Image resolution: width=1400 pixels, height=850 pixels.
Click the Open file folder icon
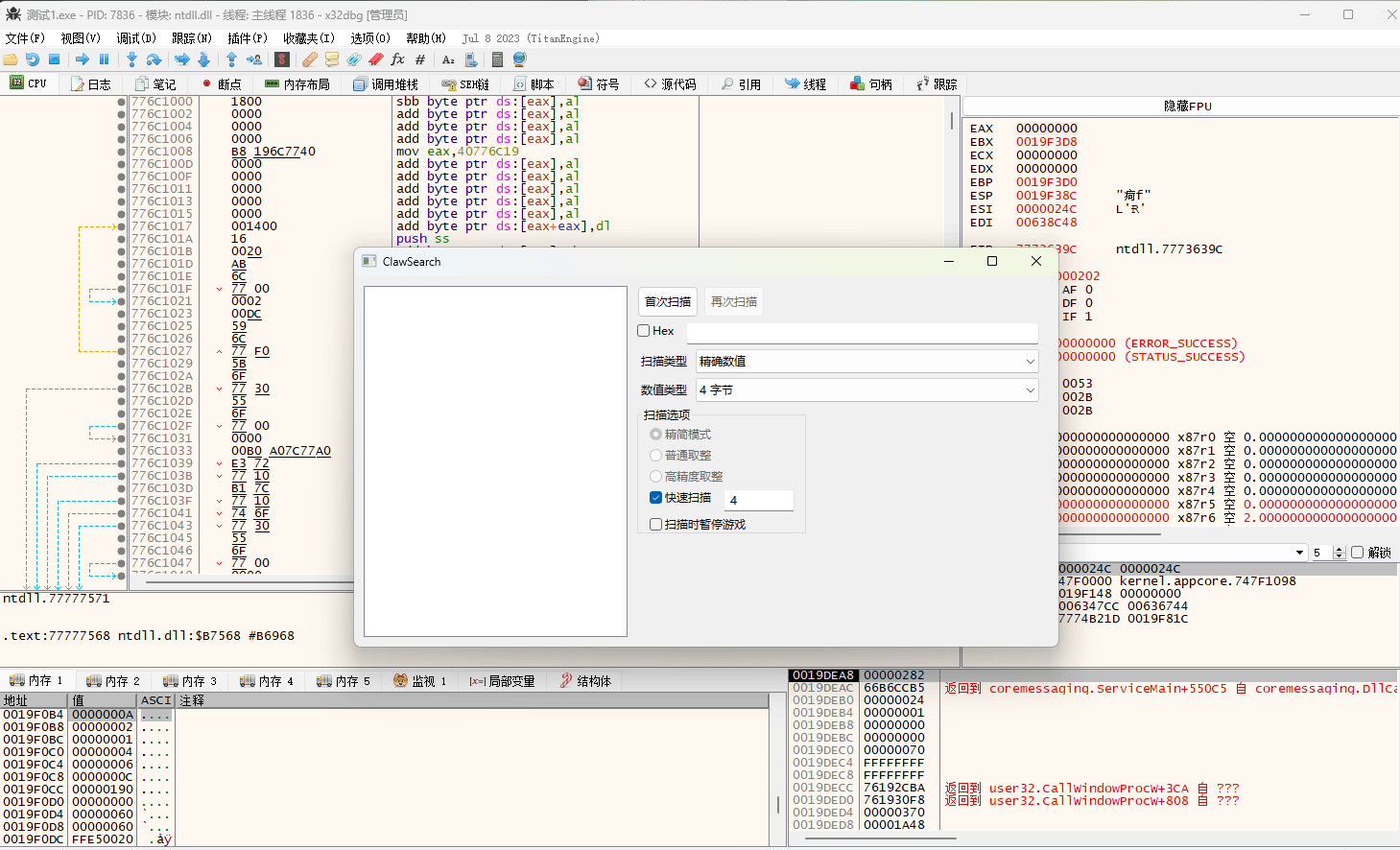[11, 59]
